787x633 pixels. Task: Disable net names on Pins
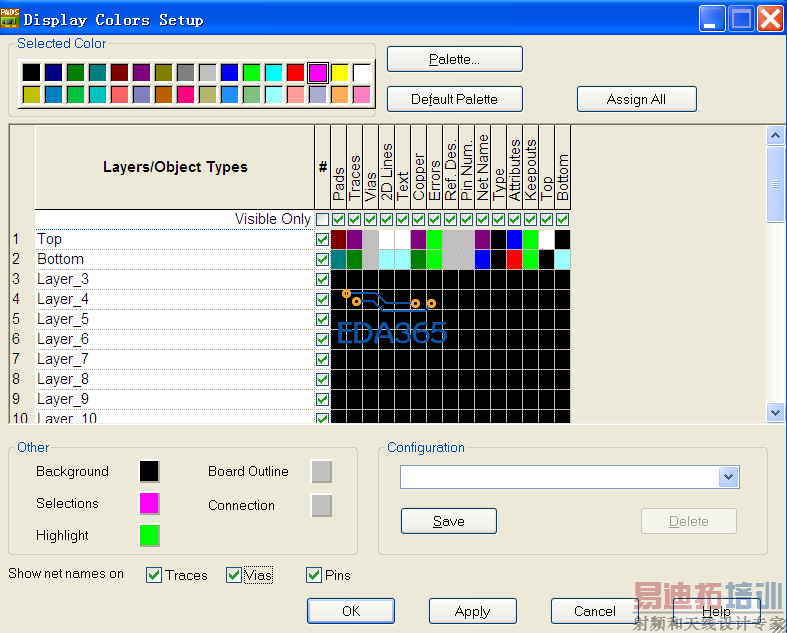[314, 575]
